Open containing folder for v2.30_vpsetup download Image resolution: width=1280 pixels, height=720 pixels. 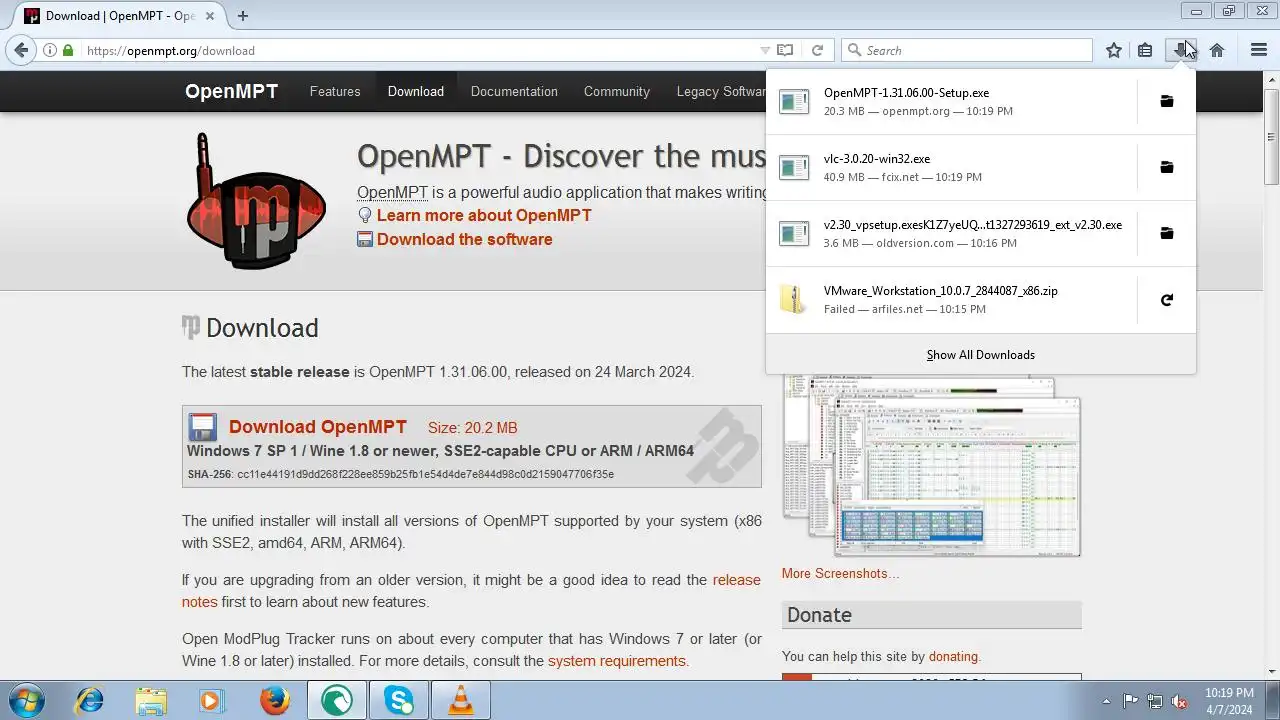[1166, 233]
